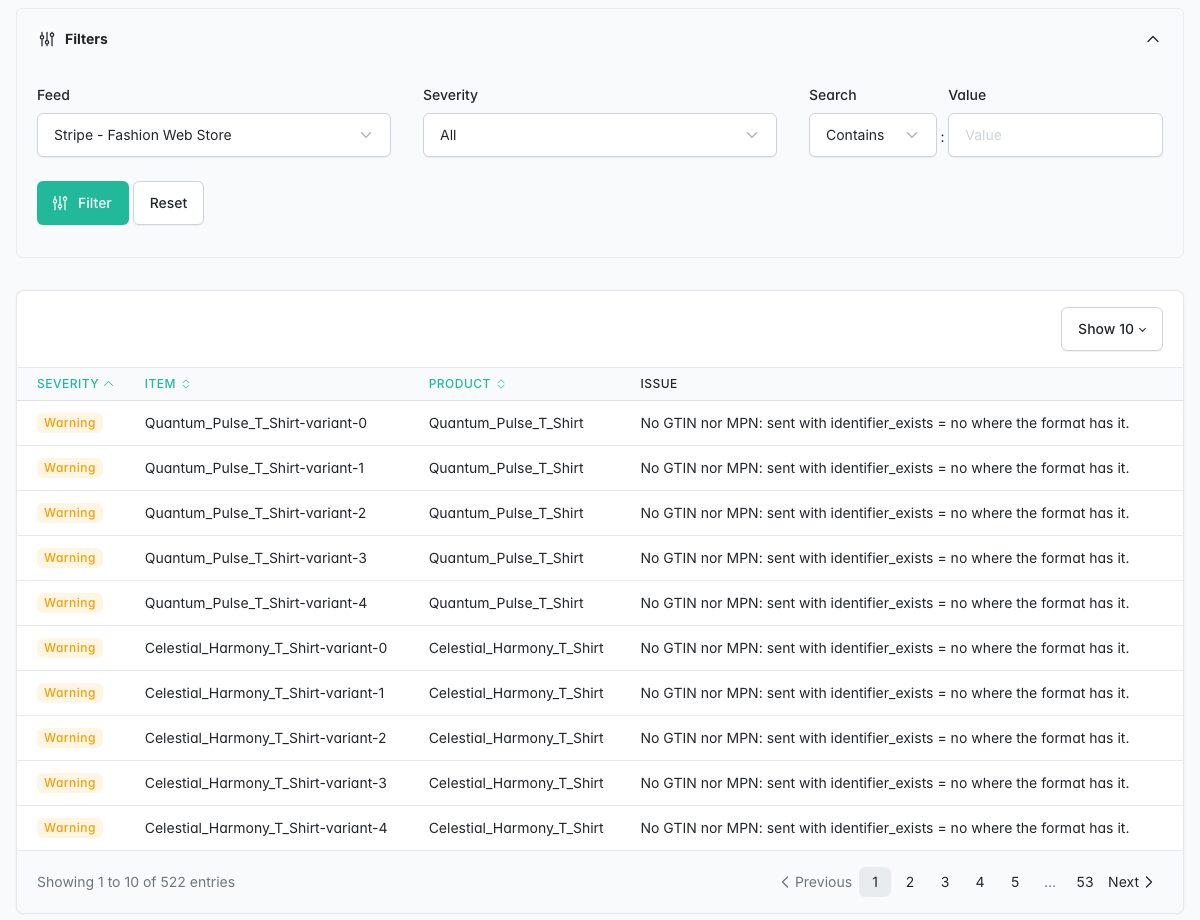Go to page 3
The width and height of the screenshot is (1200, 920).
pos(945,882)
